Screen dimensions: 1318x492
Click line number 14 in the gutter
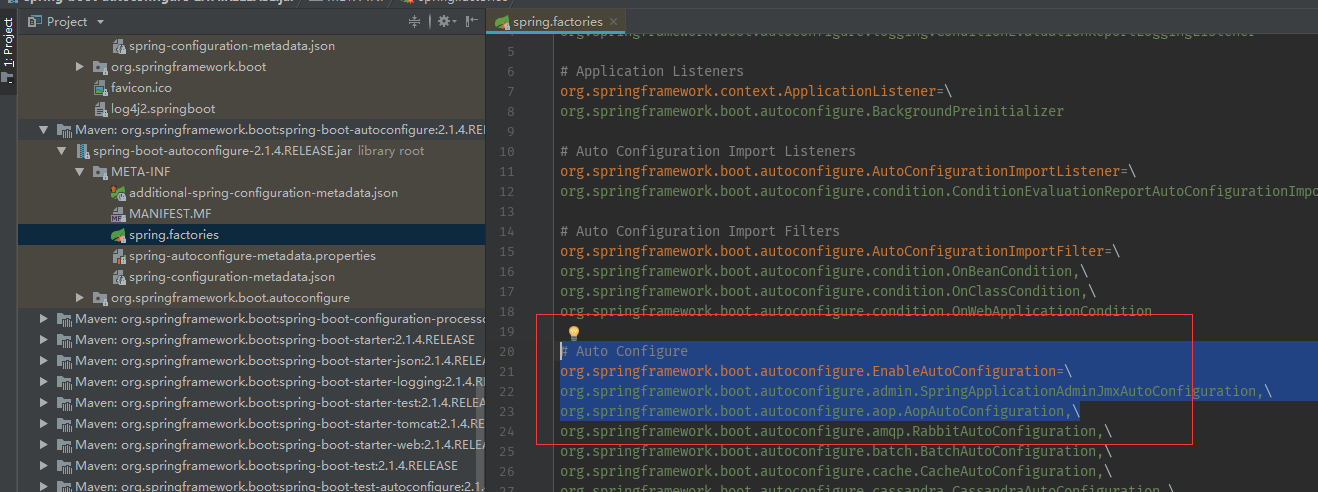(x=506, y=231)
